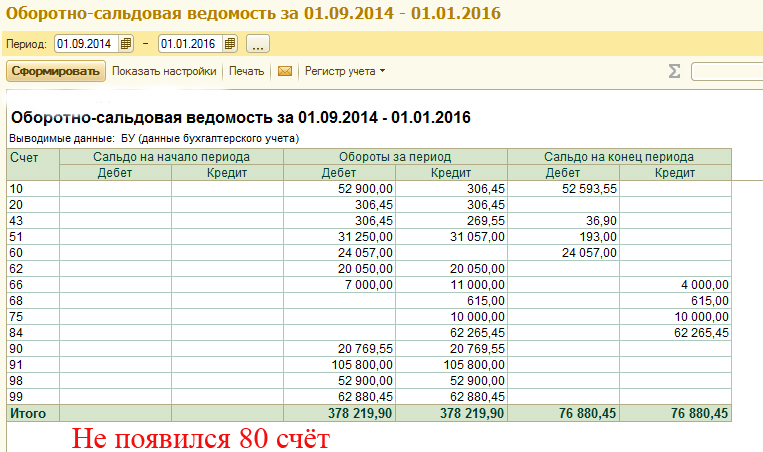
Task: Click the Sigma sum icon
Action: coord(674,72)
